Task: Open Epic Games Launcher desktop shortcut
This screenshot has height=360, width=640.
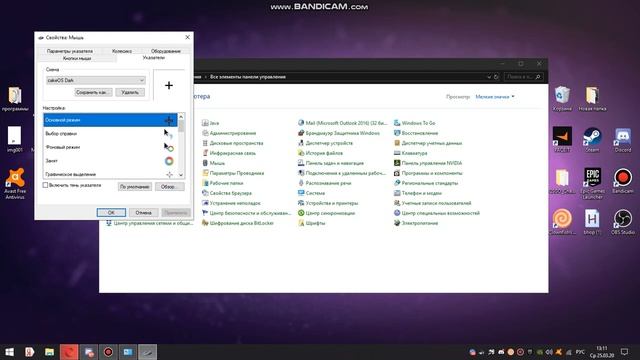Action: pos(592,184)
